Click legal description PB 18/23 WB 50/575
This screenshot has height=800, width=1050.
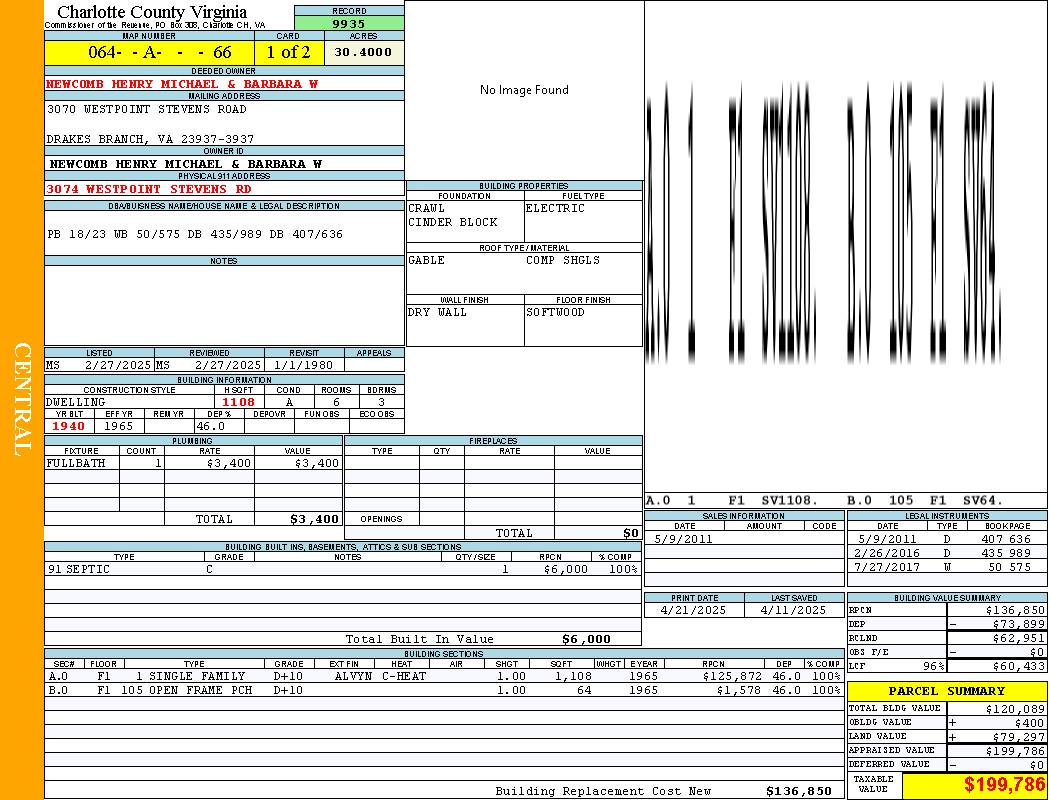(x=195, y=234)
